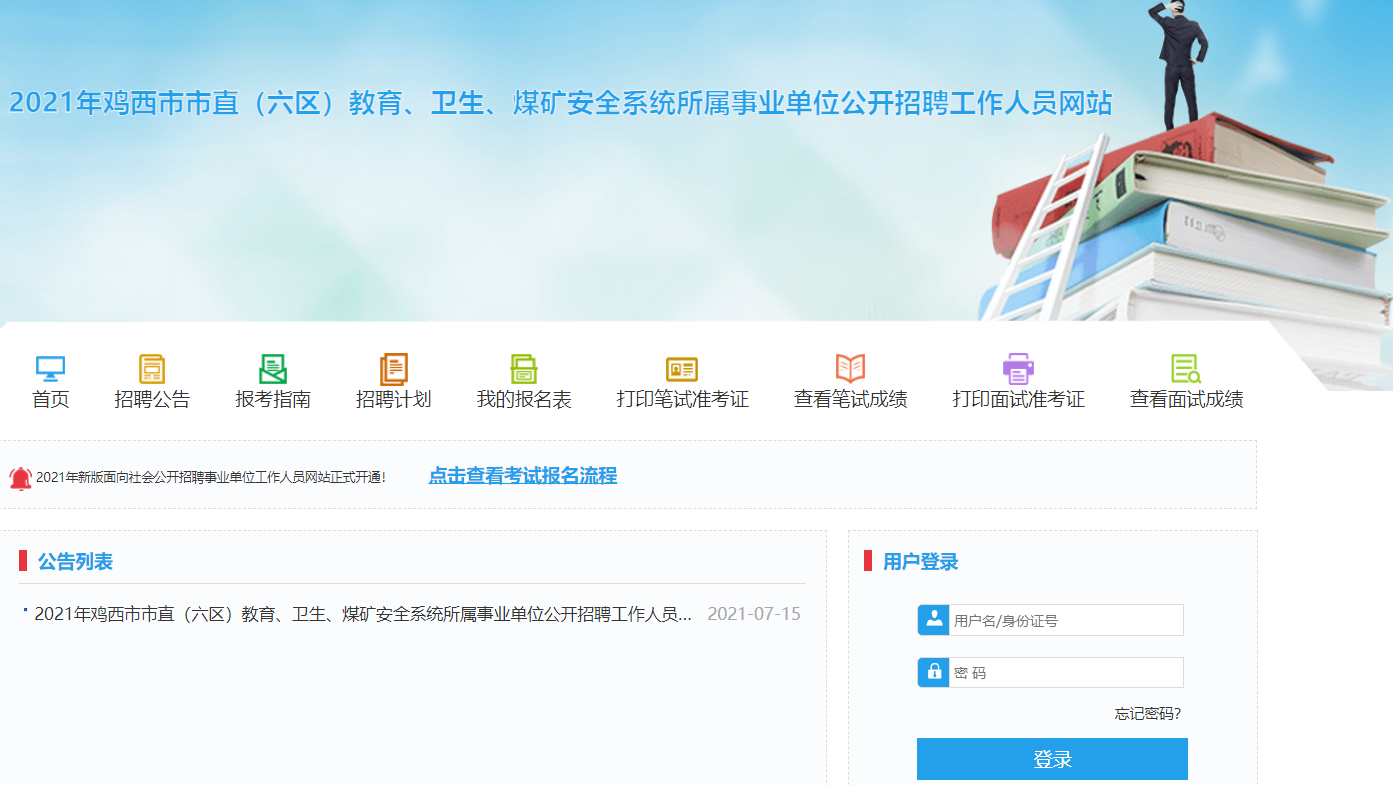Click the site title 2021年鸡西市市直 banner text
Viewport: 1393px width, 785px height.
[560, 103]
